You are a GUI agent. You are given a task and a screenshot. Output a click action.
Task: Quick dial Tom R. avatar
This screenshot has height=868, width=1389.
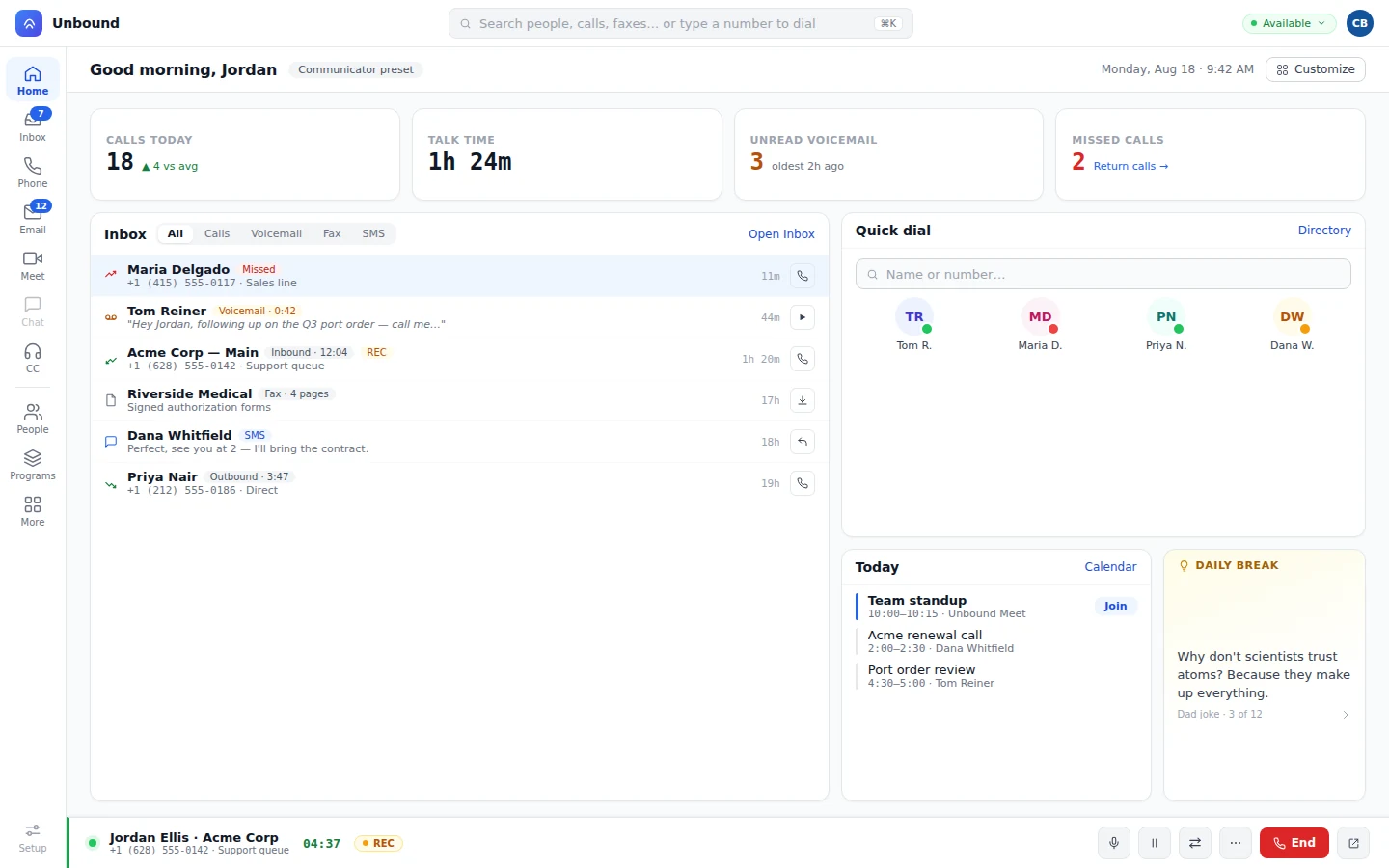pos(914,317)
